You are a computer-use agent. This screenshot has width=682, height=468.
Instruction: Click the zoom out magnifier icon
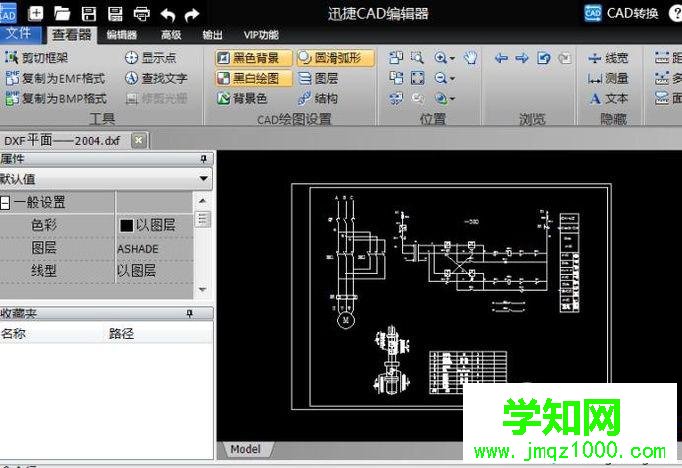point(440,78)
